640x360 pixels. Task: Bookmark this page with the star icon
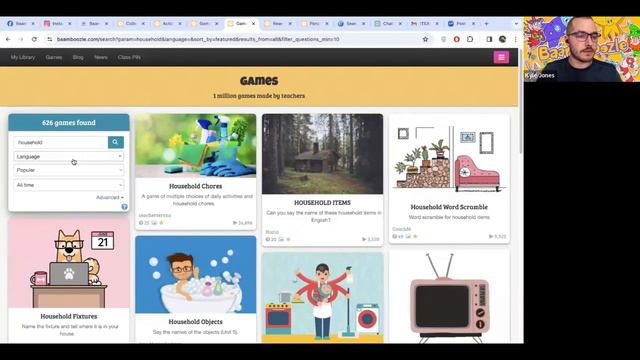tap(425, 39)
